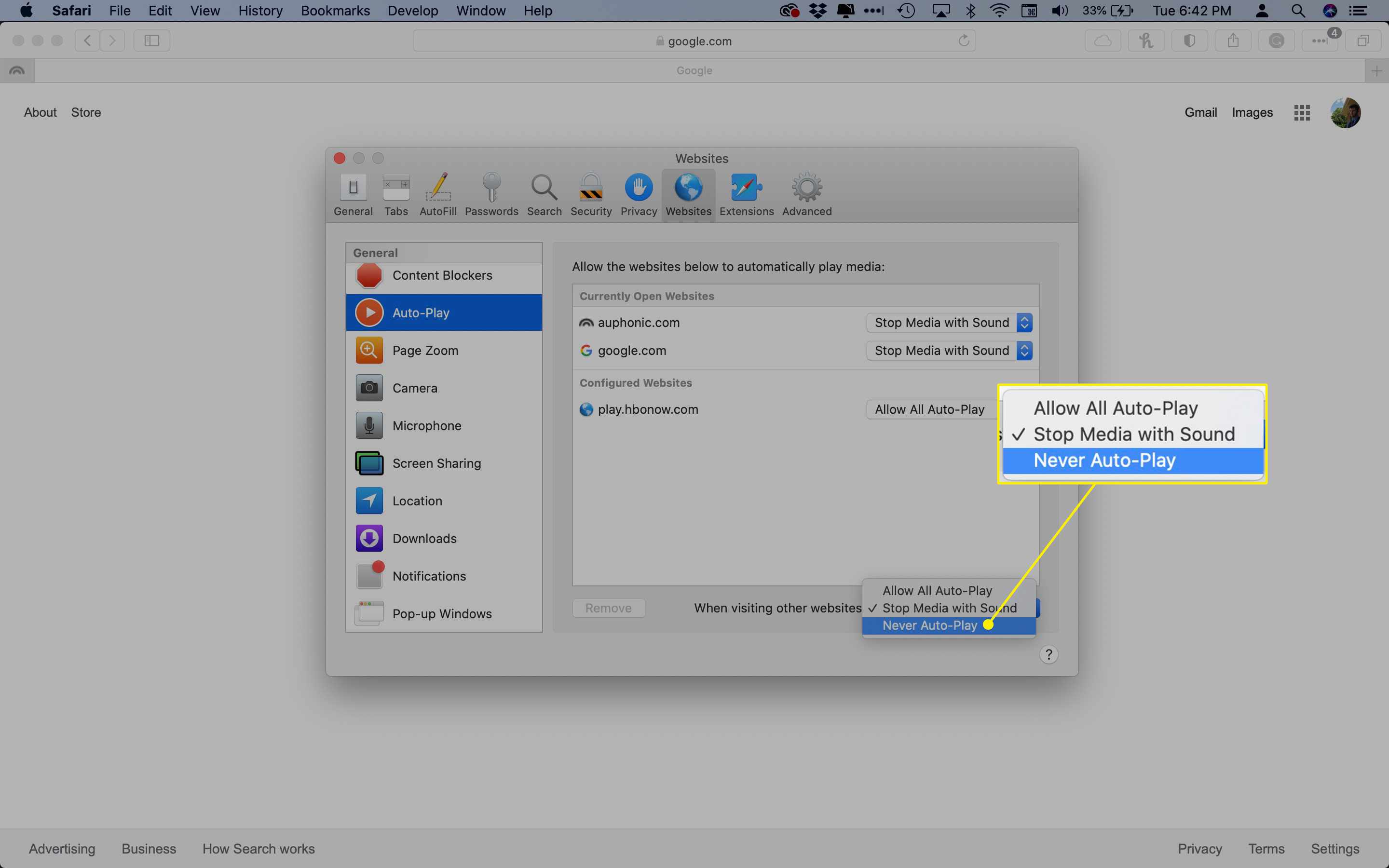Open the General preferences tab
This screenshot has height=868, width=1389.
click(x=353, y=195)
